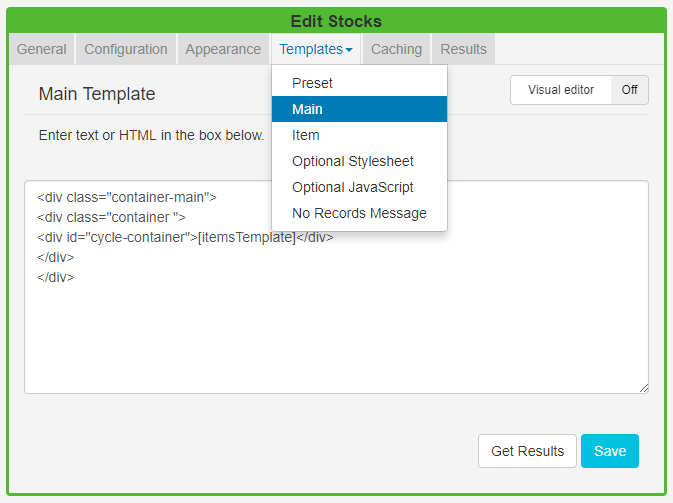Click inside the template HTML text area
Image resolution: width=673 pixels, height=503 pixels.
click(336, 330)
